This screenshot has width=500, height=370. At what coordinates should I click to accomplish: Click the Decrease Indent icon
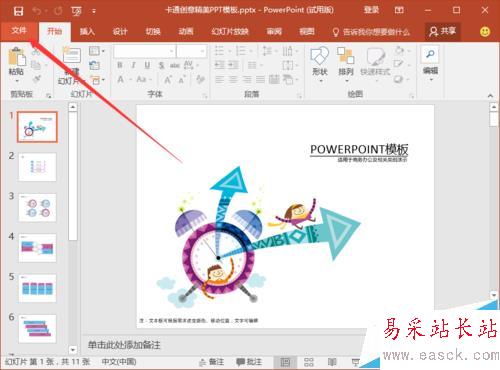pos(219,65)
